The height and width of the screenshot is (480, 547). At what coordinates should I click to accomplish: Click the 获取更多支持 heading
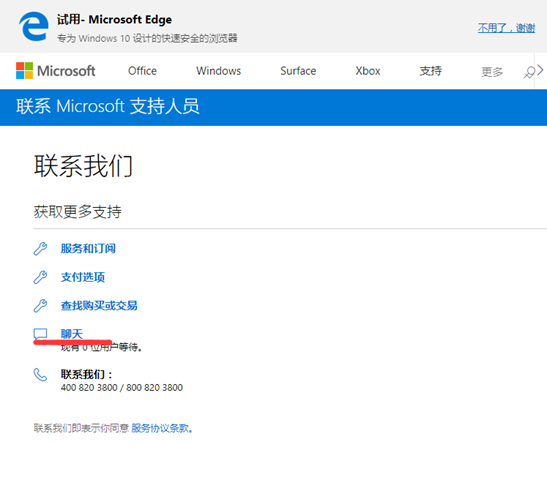pyautogui.click(x=77, y=212)
